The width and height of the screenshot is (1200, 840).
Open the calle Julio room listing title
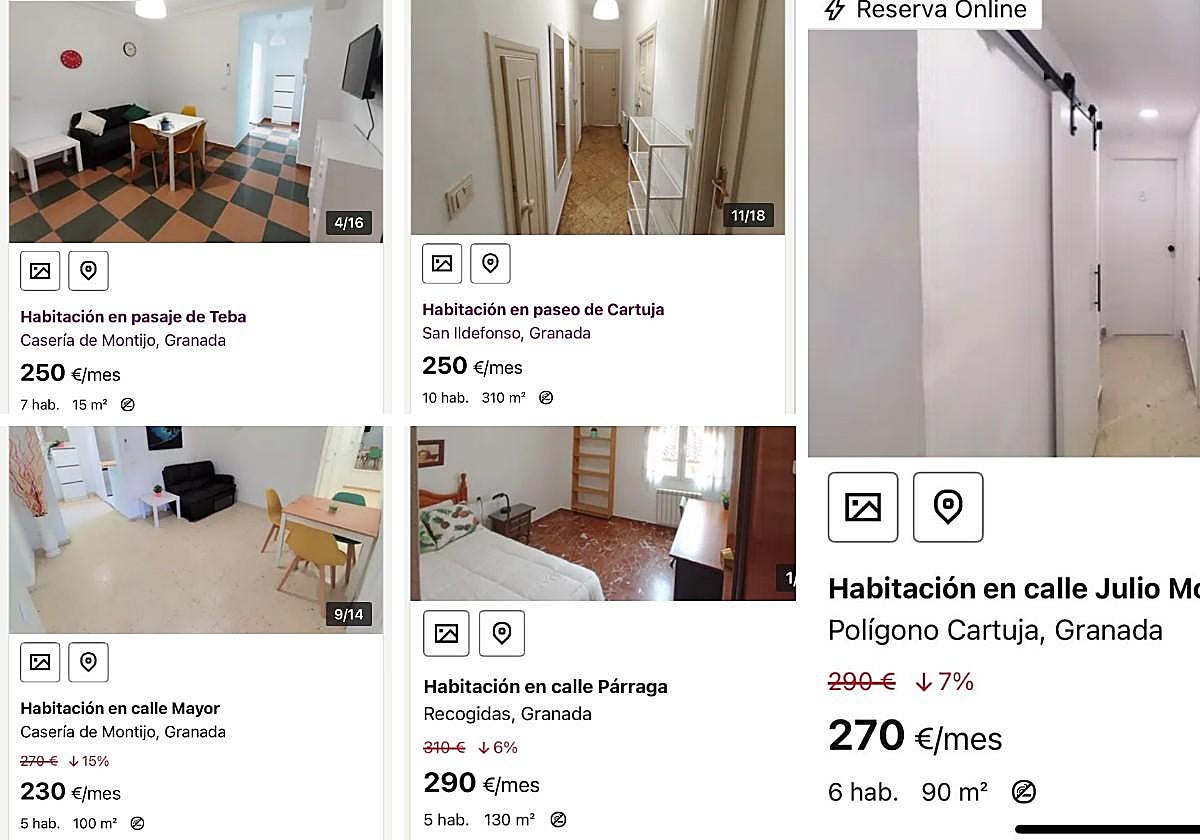click(1013, 588)
